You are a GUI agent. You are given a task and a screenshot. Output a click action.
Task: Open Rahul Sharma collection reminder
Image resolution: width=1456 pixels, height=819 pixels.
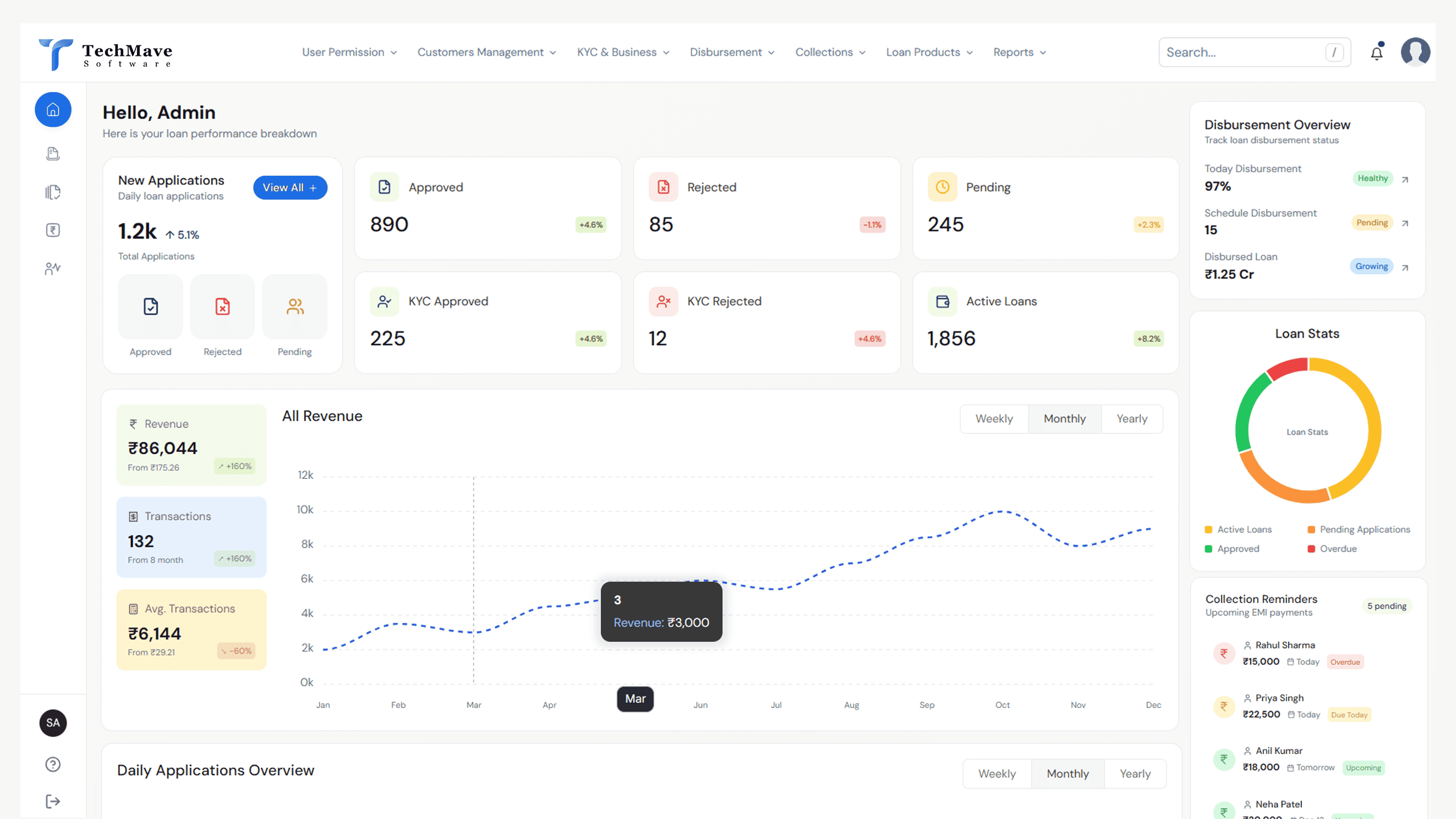click(1307, 653)
